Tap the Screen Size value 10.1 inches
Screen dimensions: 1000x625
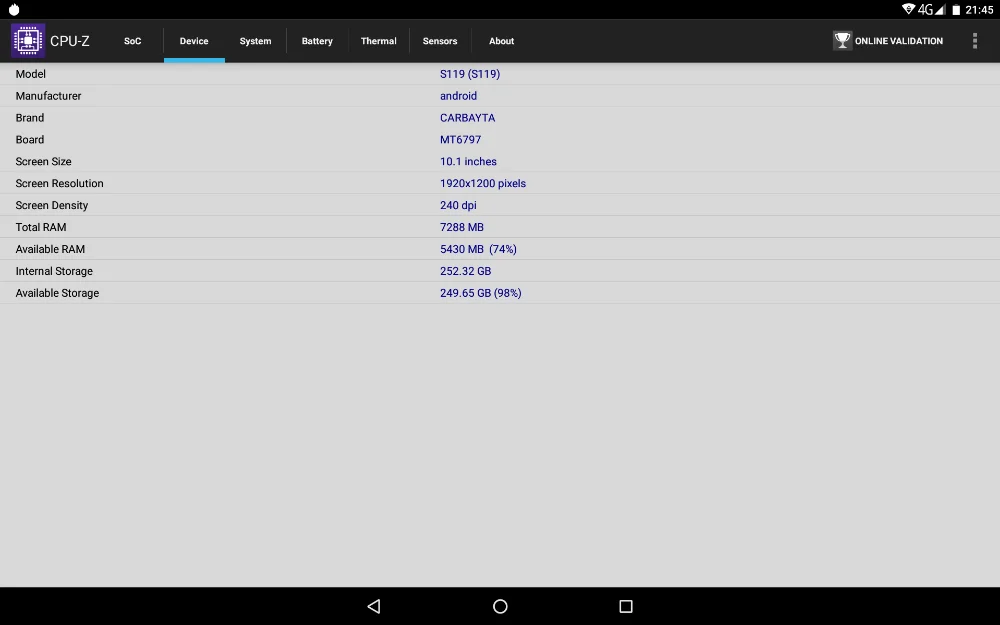[x=468, y=161]
